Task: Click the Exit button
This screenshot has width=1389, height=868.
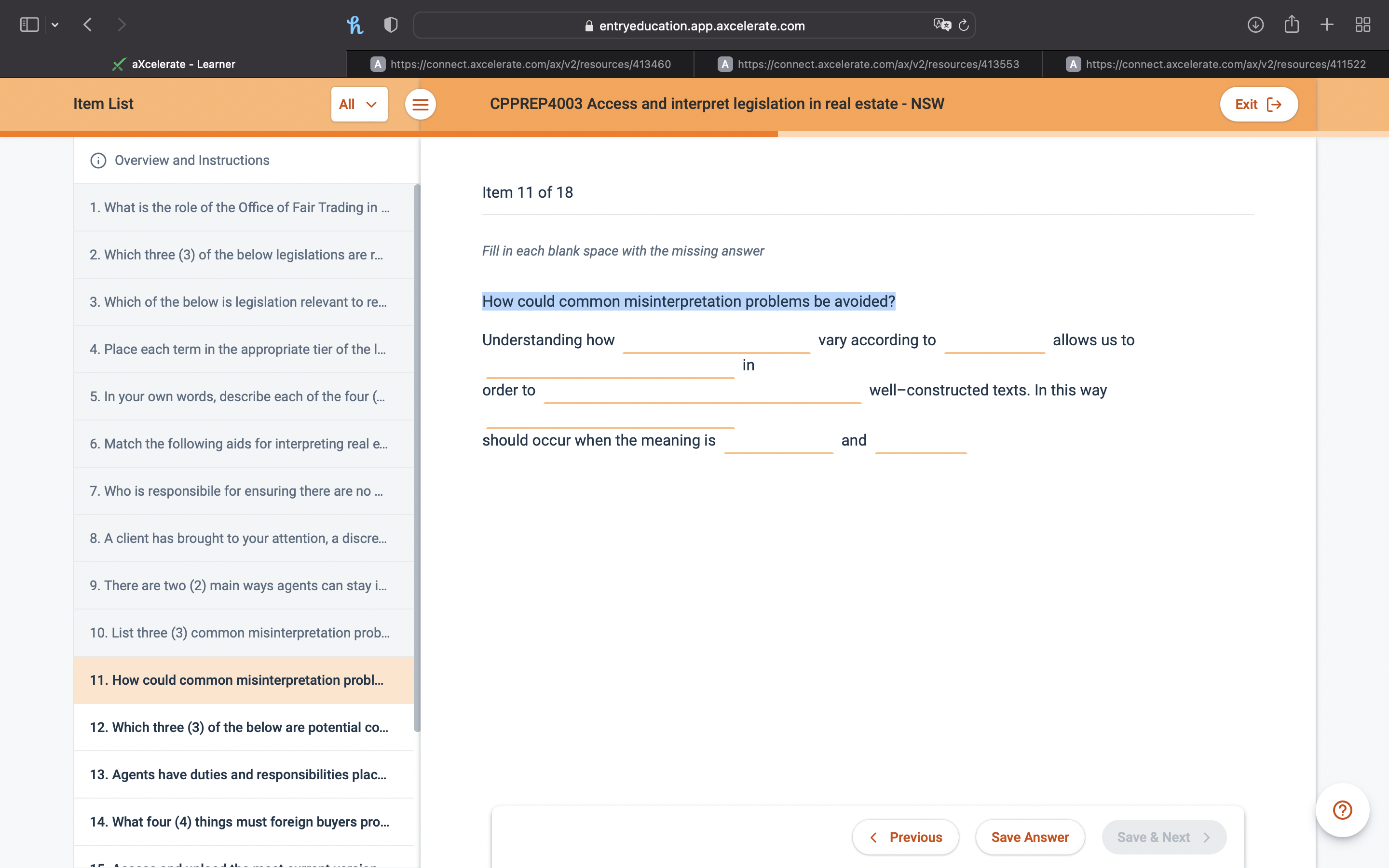Action: point(1258,105)
